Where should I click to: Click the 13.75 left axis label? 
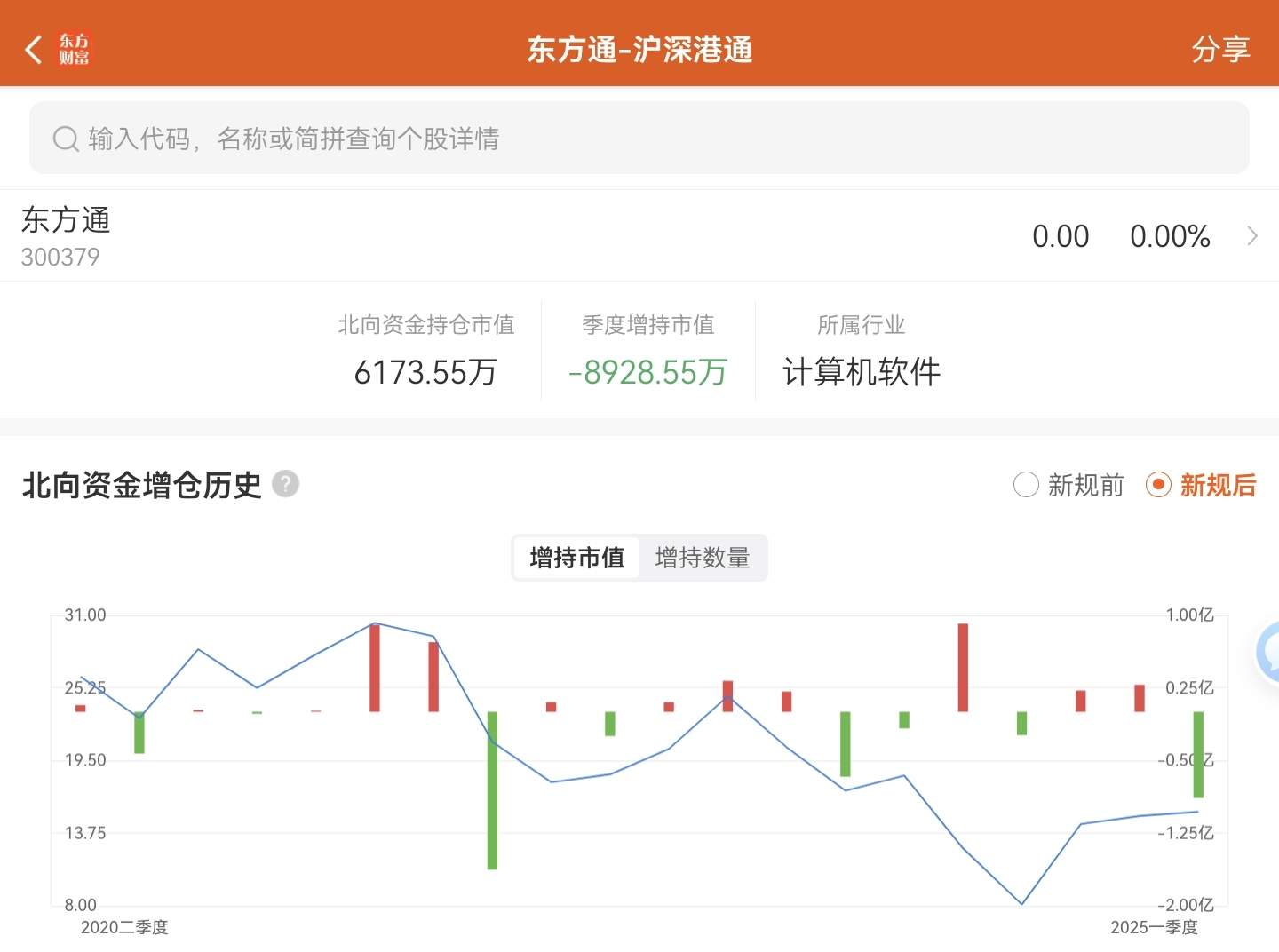(85, 833)
